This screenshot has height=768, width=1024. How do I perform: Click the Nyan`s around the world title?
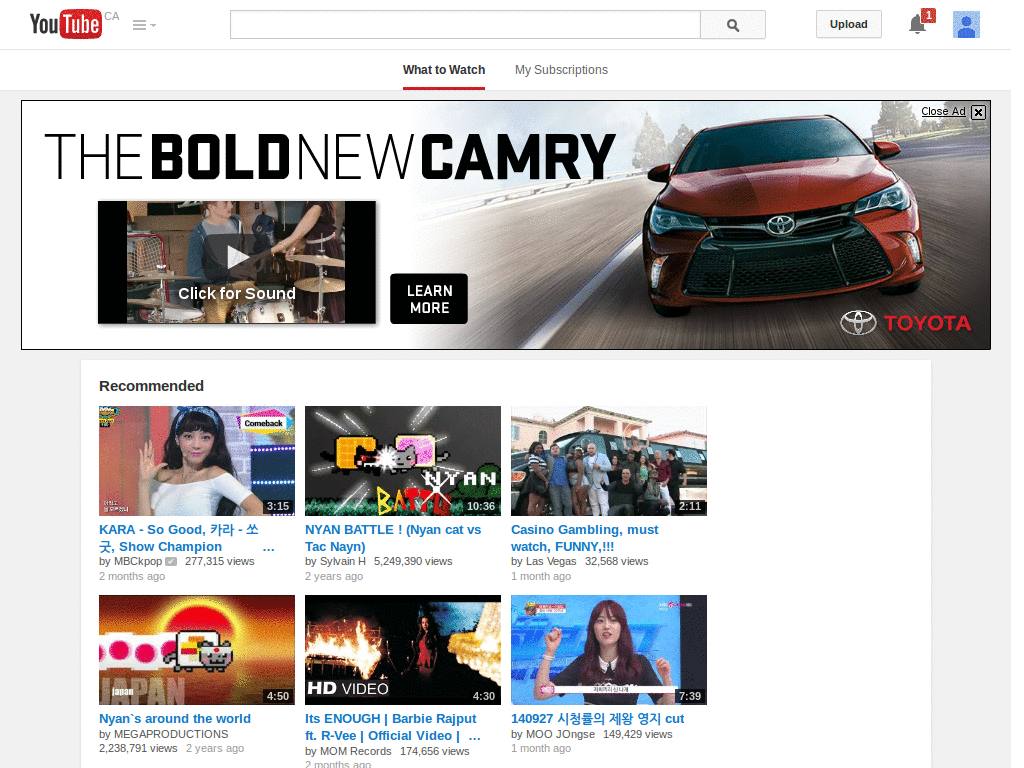[175, 718]
